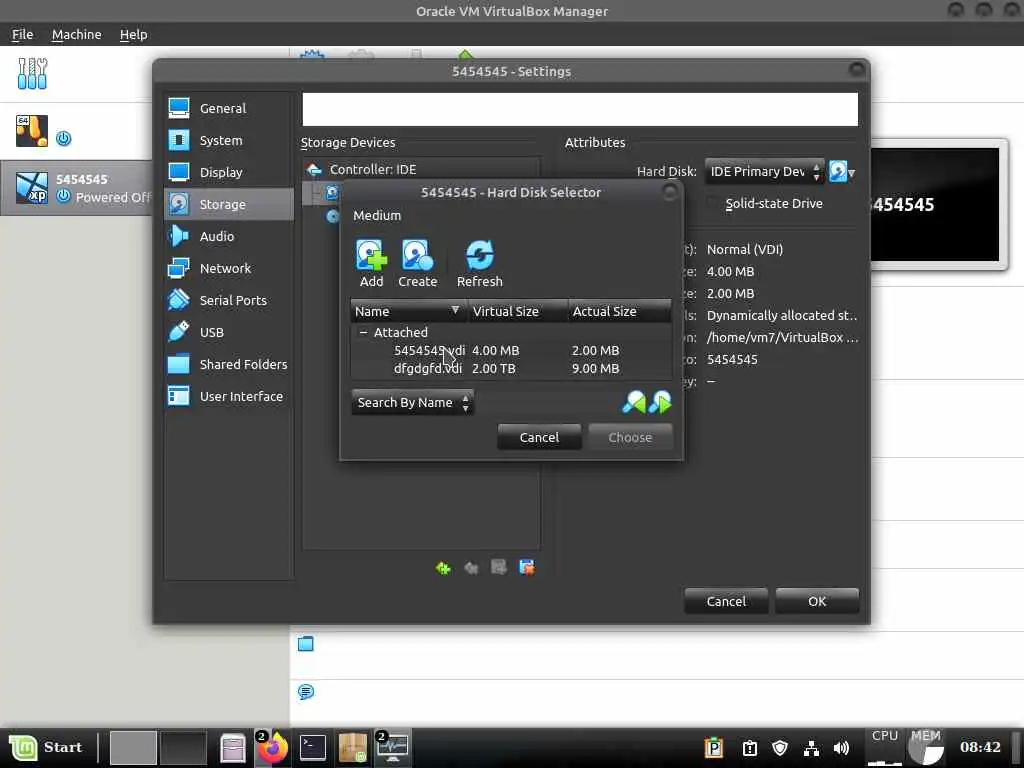1024x768 pixels.
Task: Open the Help menu
Action: [x=133, y=35]
